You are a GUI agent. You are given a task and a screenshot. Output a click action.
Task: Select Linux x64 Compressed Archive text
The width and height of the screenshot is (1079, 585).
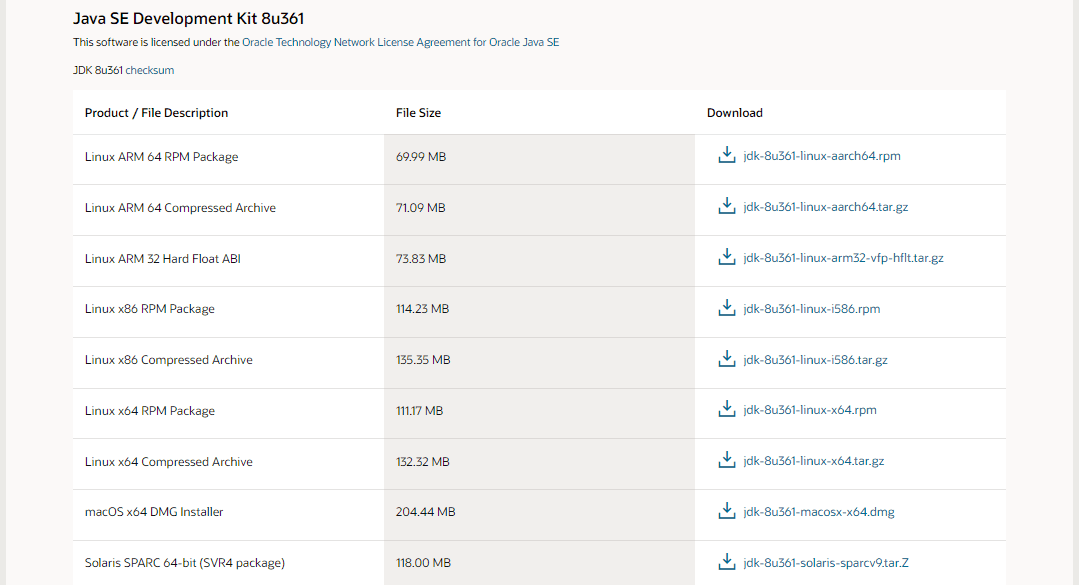click(169, 462)
